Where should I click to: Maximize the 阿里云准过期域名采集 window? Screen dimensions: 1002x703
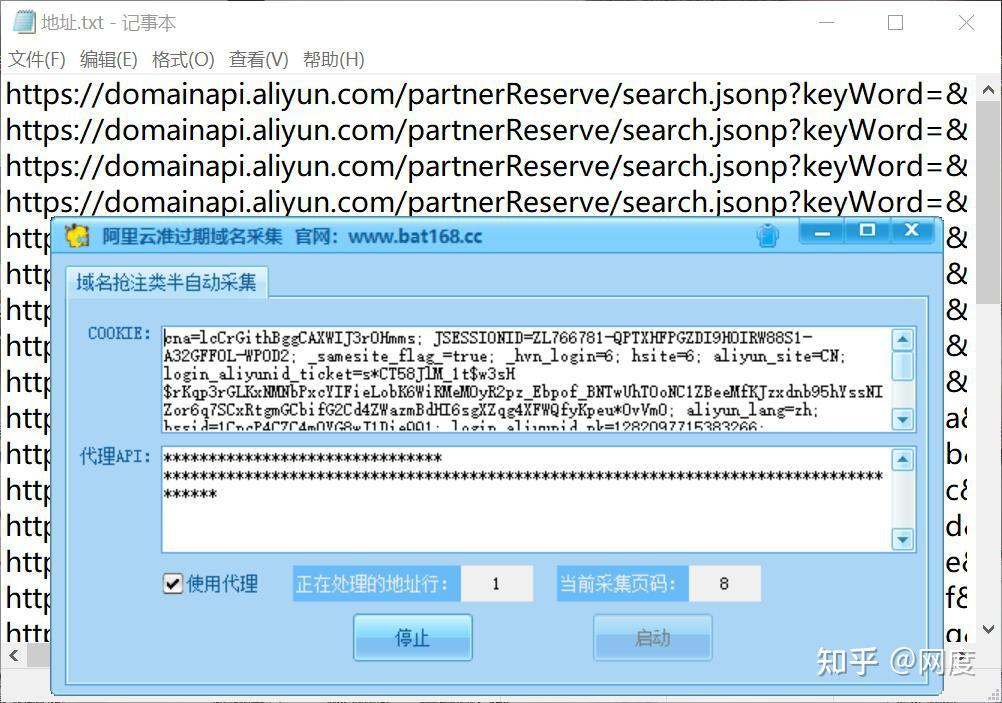tap(867, 231)
